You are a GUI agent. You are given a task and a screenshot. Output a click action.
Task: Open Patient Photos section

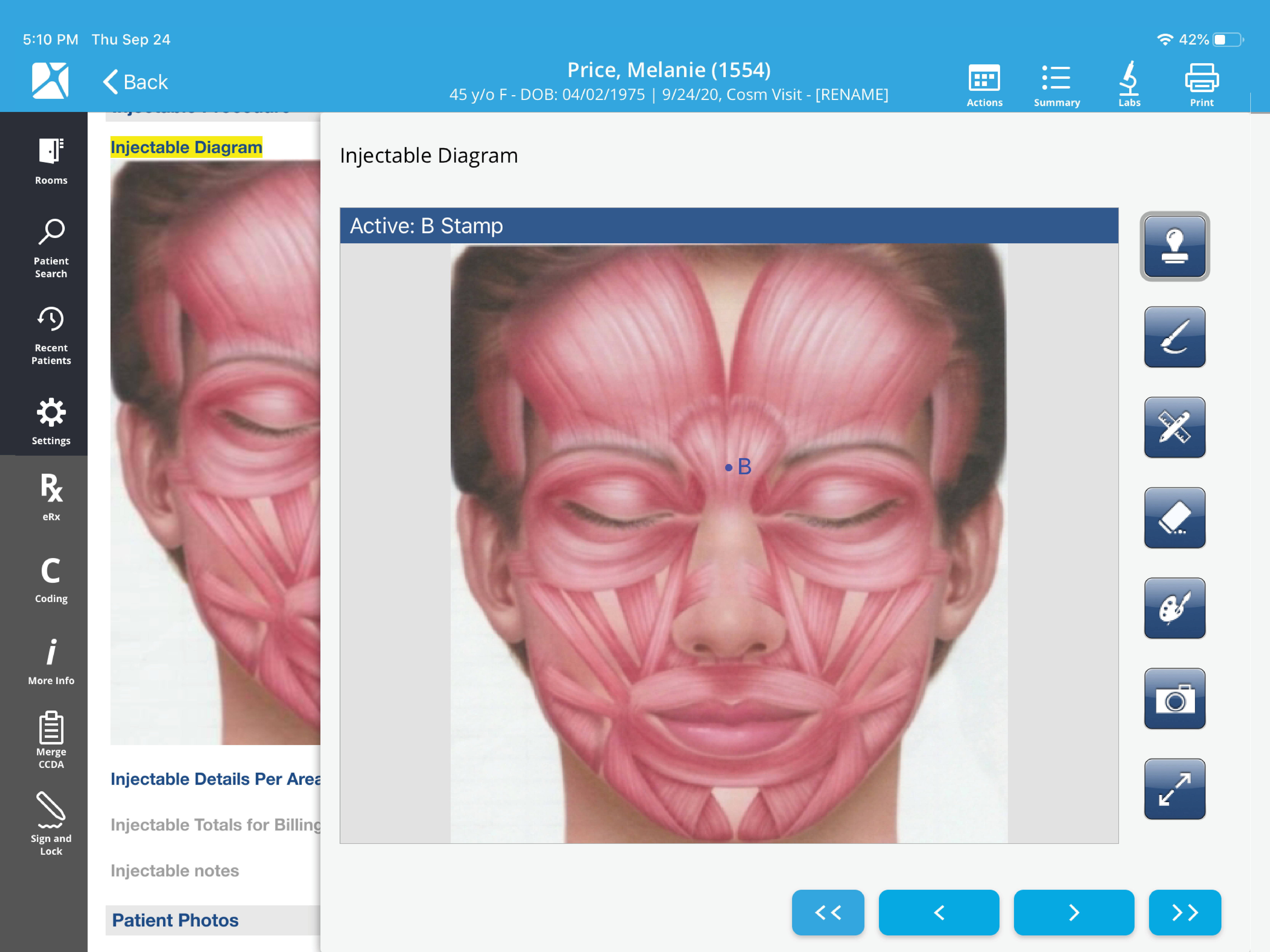[175, 920]
